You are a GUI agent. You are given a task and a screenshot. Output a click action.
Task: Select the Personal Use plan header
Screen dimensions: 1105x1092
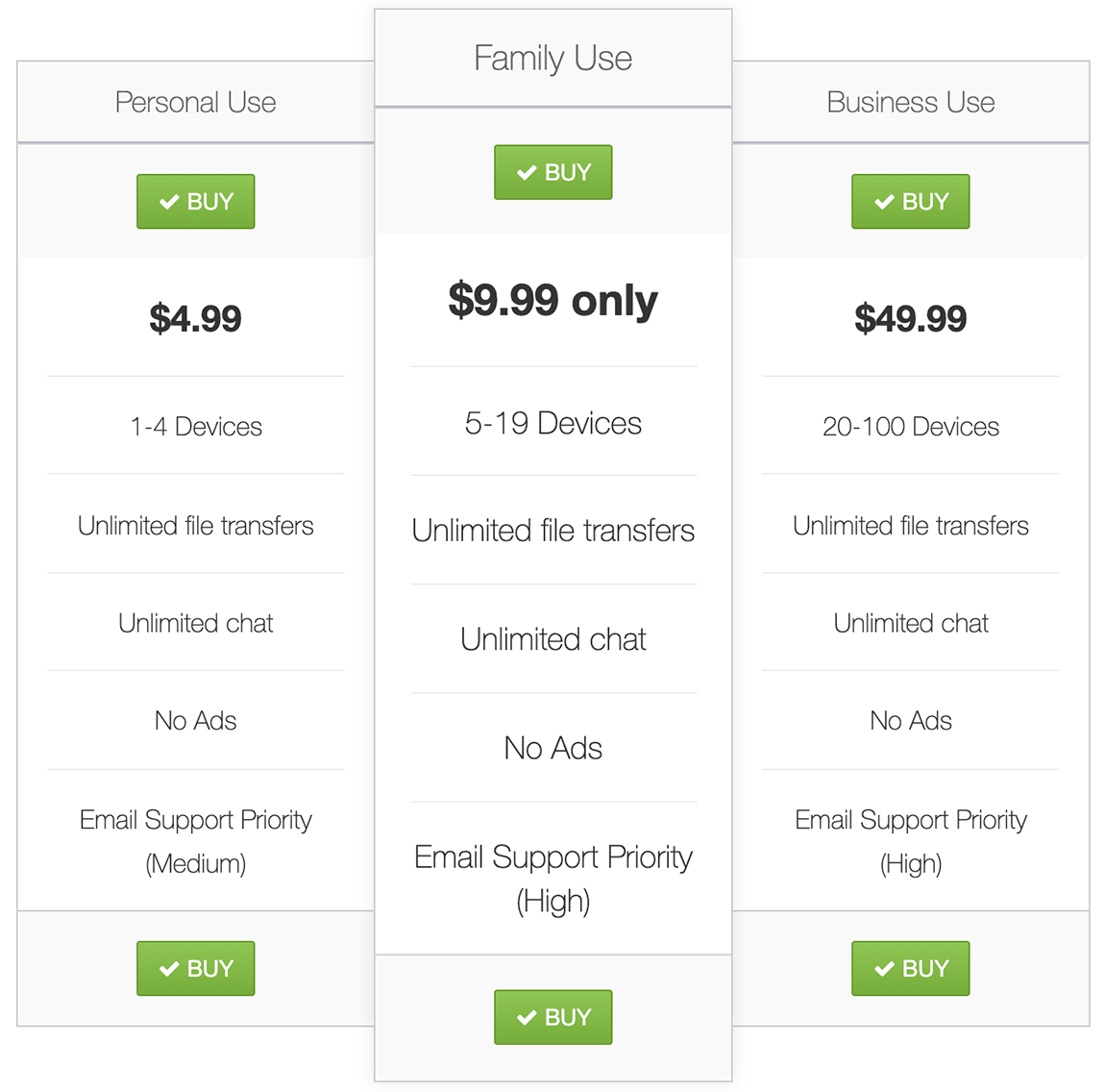point(195,102)
